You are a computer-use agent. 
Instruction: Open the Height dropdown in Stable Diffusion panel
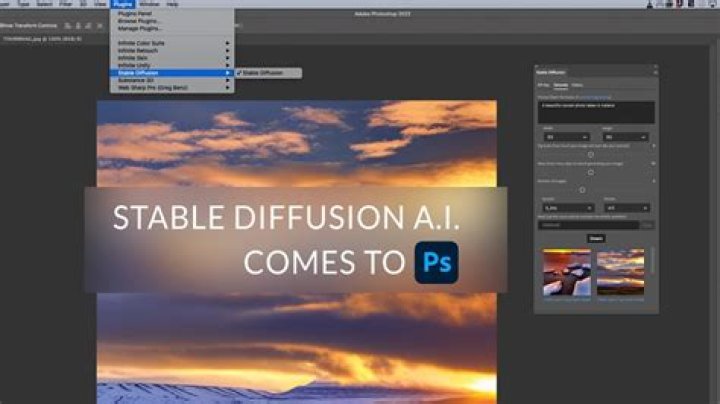coord(624,137)
